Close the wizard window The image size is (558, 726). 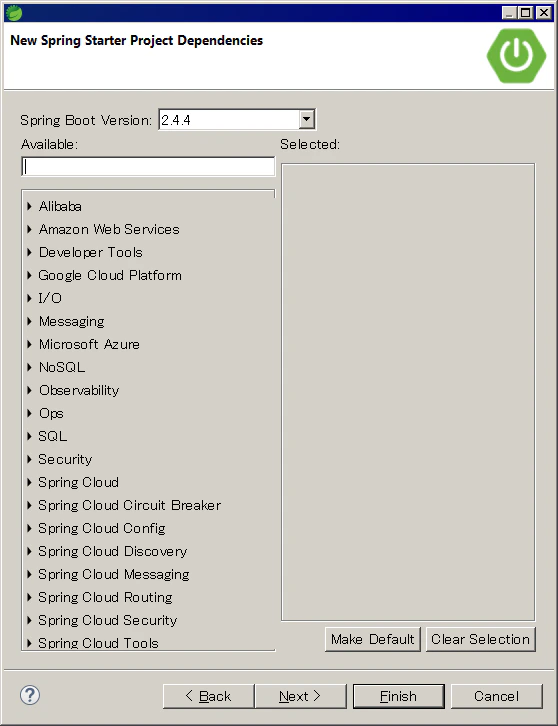pyautogui.click(x=544, y=13)
